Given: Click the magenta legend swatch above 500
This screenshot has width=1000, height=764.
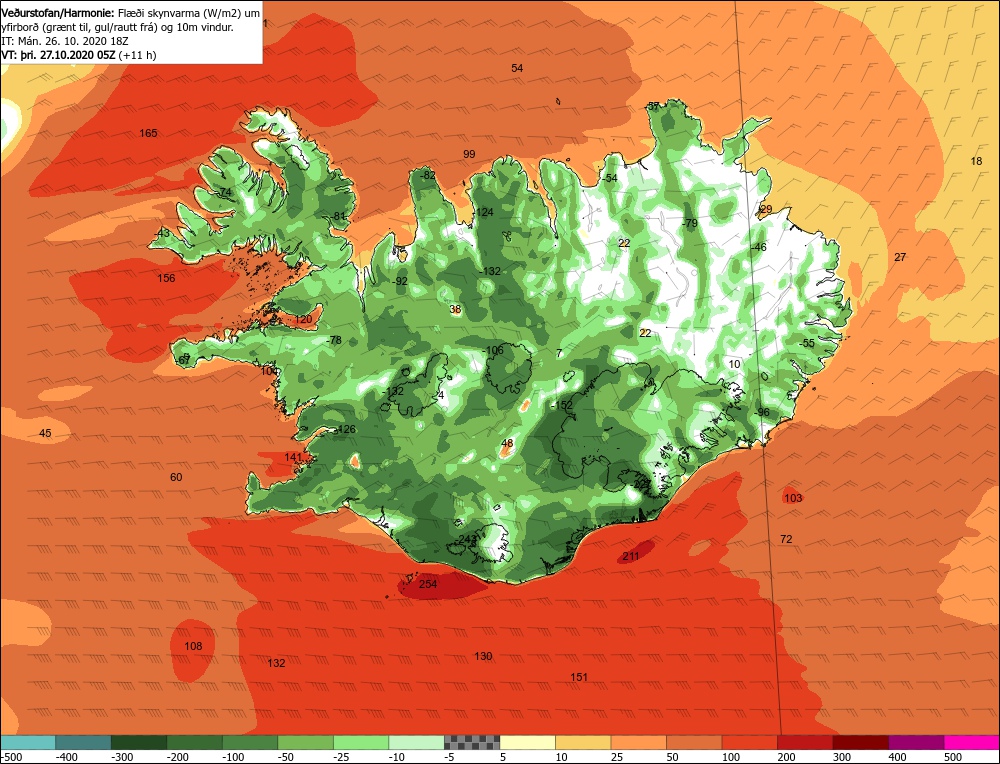Looking at the screenshot, I should click(972, 742).
